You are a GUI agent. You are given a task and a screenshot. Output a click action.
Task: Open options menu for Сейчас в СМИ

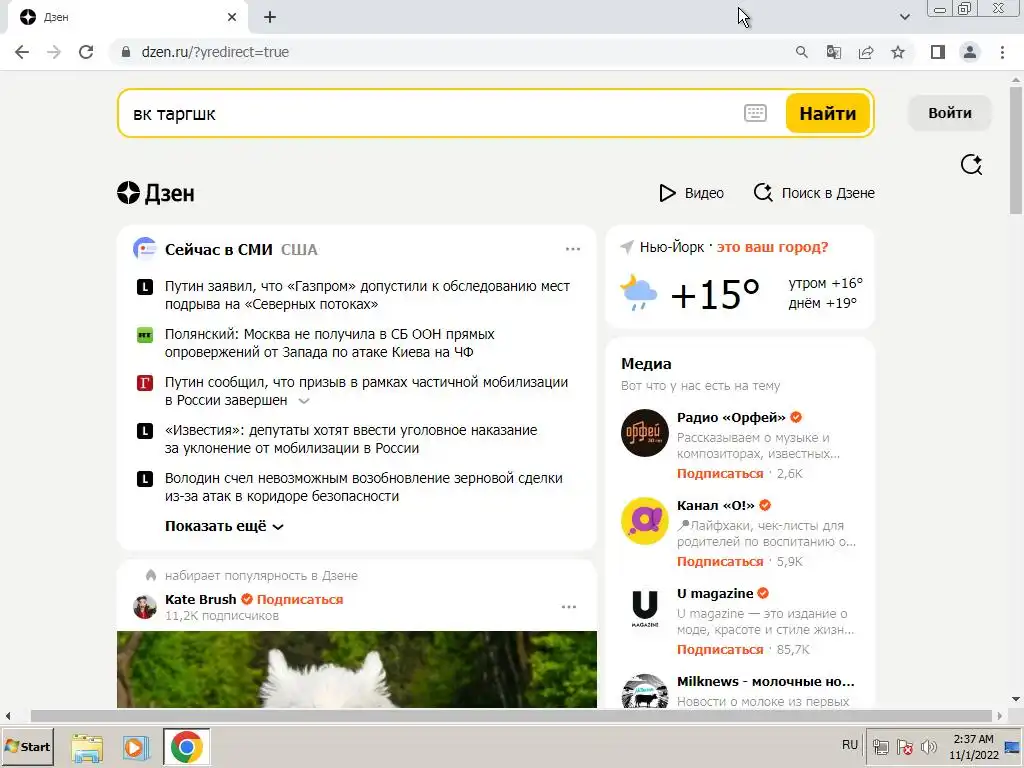573,249
